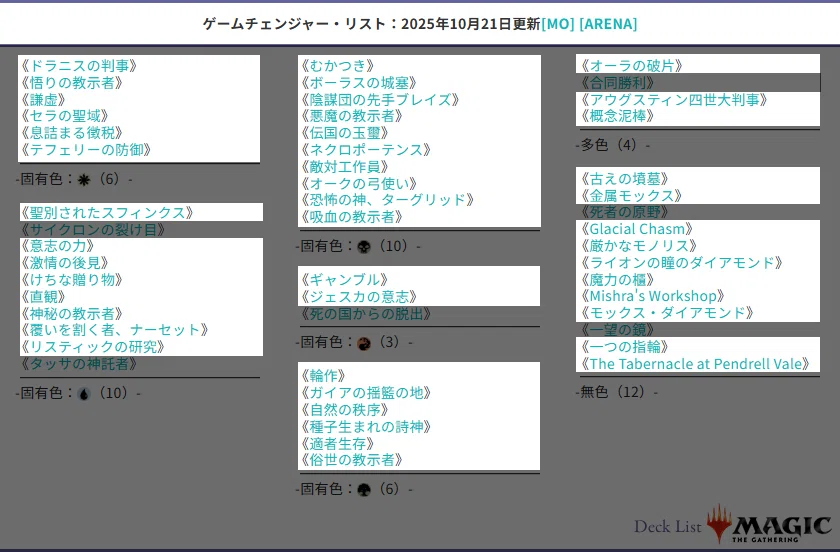Open card link 《ドラニスの判事》

point(79,66)
